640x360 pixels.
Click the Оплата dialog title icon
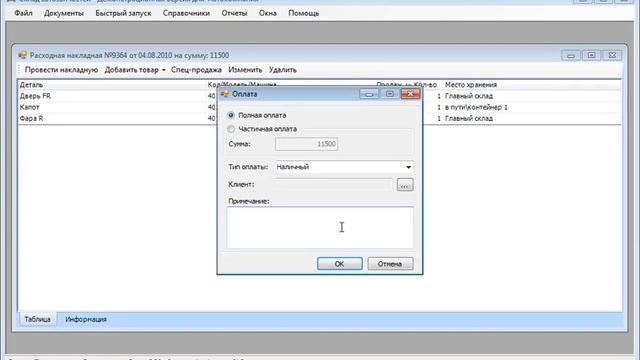point(225,94)
